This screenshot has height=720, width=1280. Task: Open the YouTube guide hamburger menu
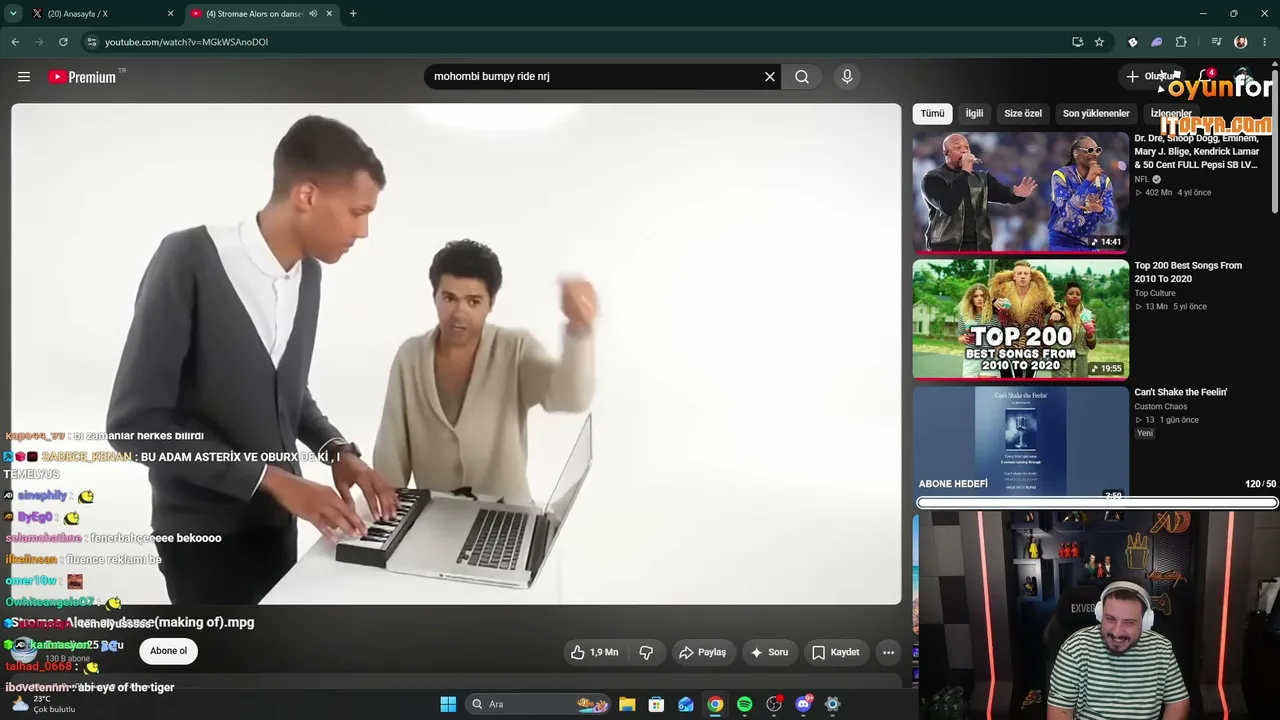point(24,77)
